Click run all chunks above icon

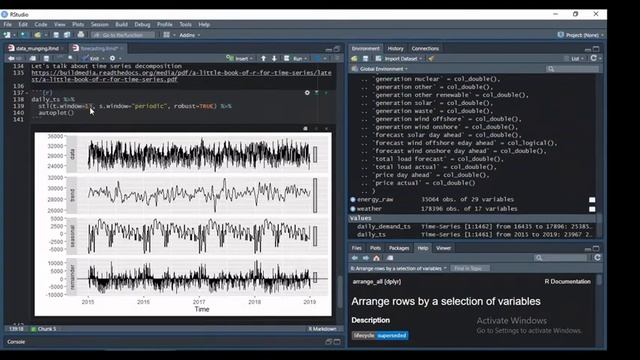point(317,93)
